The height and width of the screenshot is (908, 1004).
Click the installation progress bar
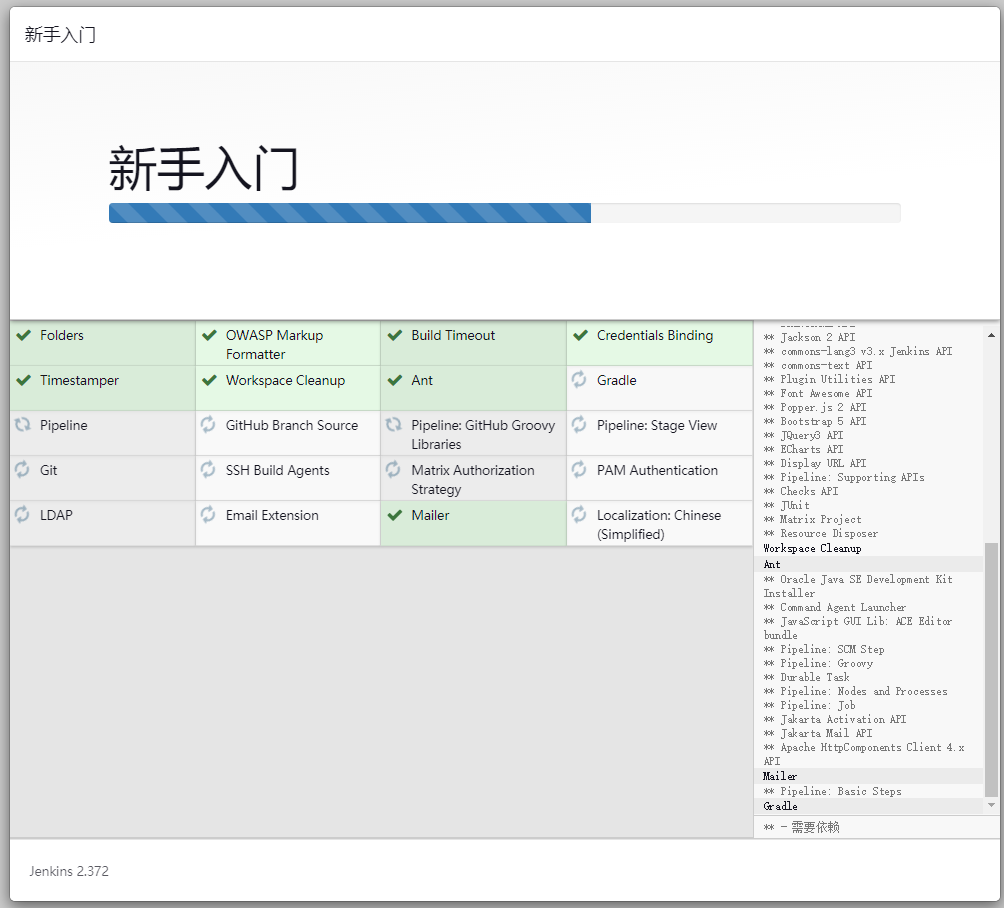pos(504,213)
